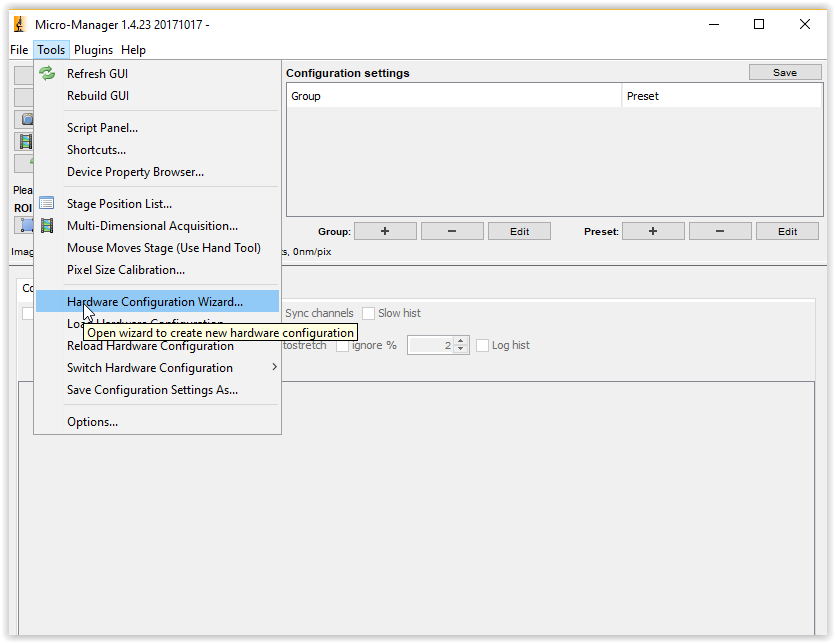Image resolution: width=835 pixels, height=643 pixels.
Task: Click the Multi-Dimensional Acquisition film icon
Action: pos(47,225)
